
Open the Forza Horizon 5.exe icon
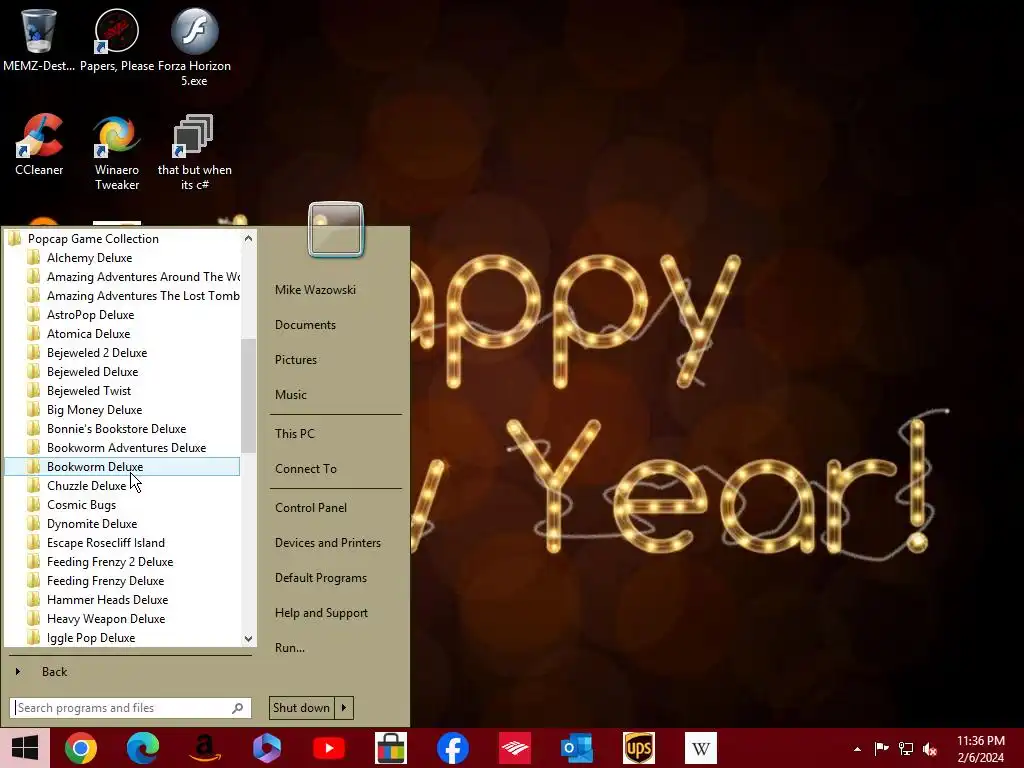click(194, 47)
